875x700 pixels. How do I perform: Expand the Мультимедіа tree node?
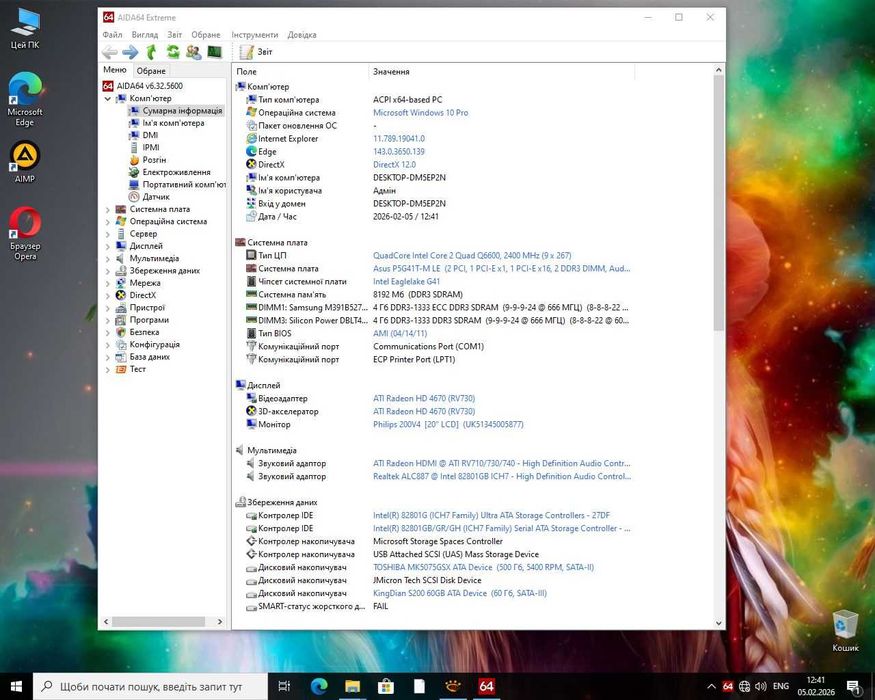[x=108, y=258]
